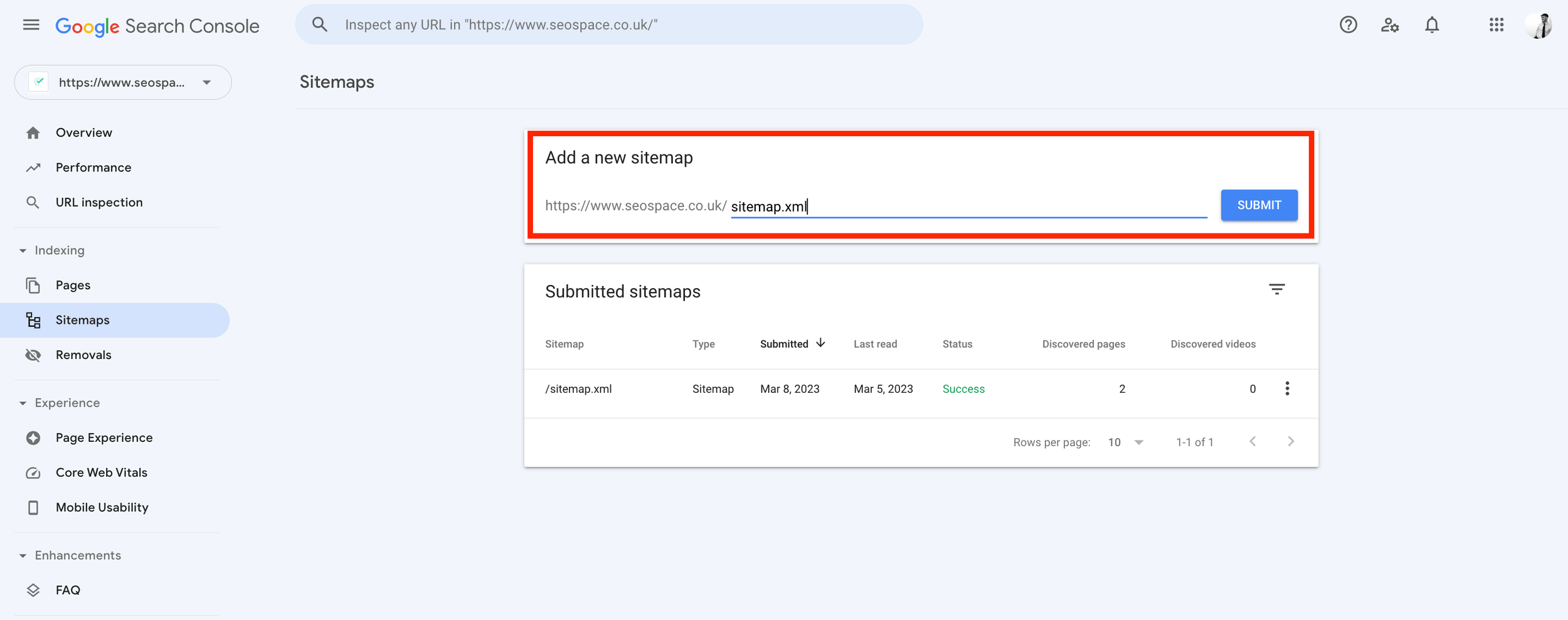The image size is (1568, 620).
Task: Sort by Submitted column header
Action: [784, 344]
